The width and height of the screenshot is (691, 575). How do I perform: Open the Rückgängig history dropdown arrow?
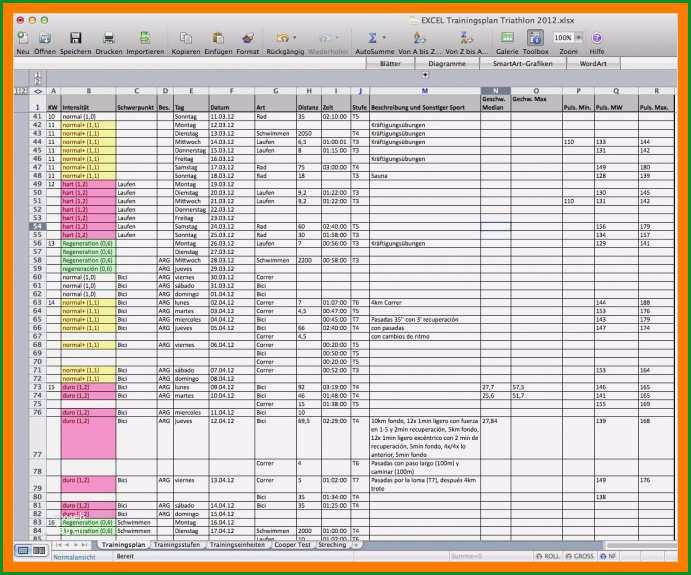pyautogui.click(x=294, y=37)
